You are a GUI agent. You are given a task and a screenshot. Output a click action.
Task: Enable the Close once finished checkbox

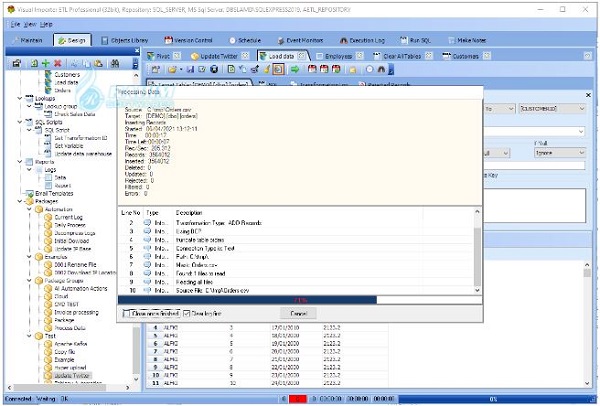[x=125, y=313]
